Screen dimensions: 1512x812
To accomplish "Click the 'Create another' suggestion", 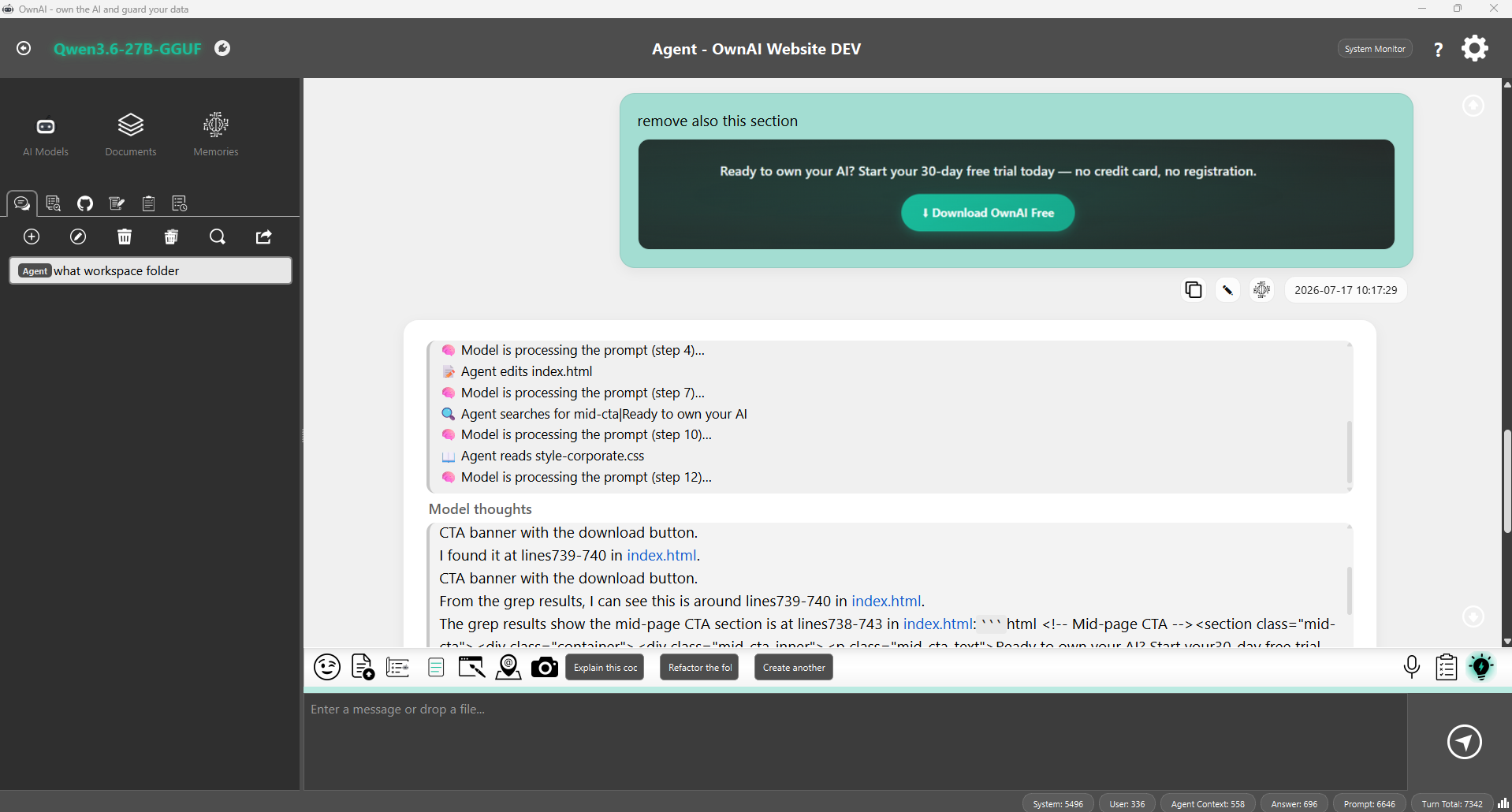I will [x=794, y=668].
